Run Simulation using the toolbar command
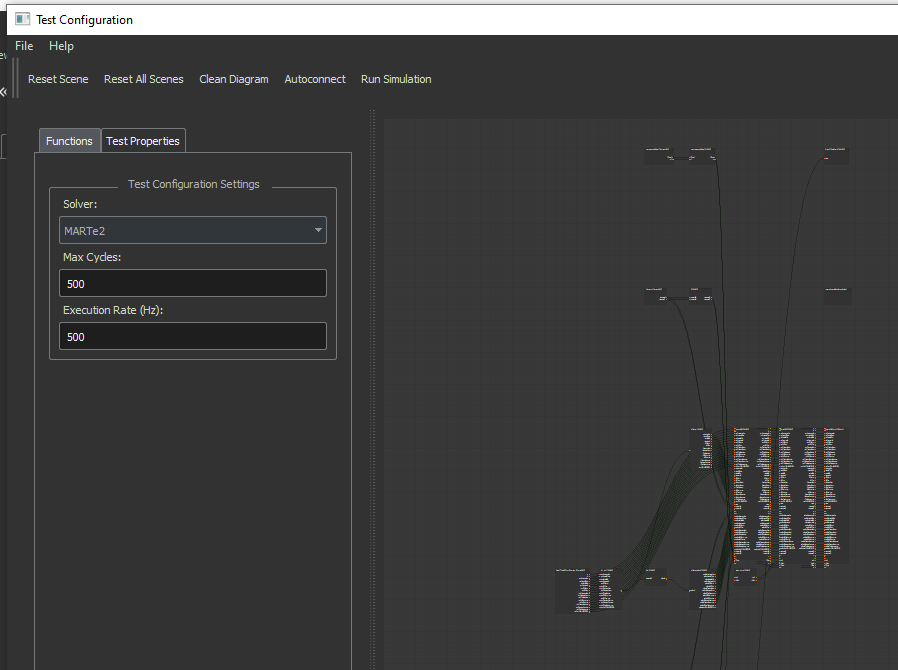 point(395,79)
